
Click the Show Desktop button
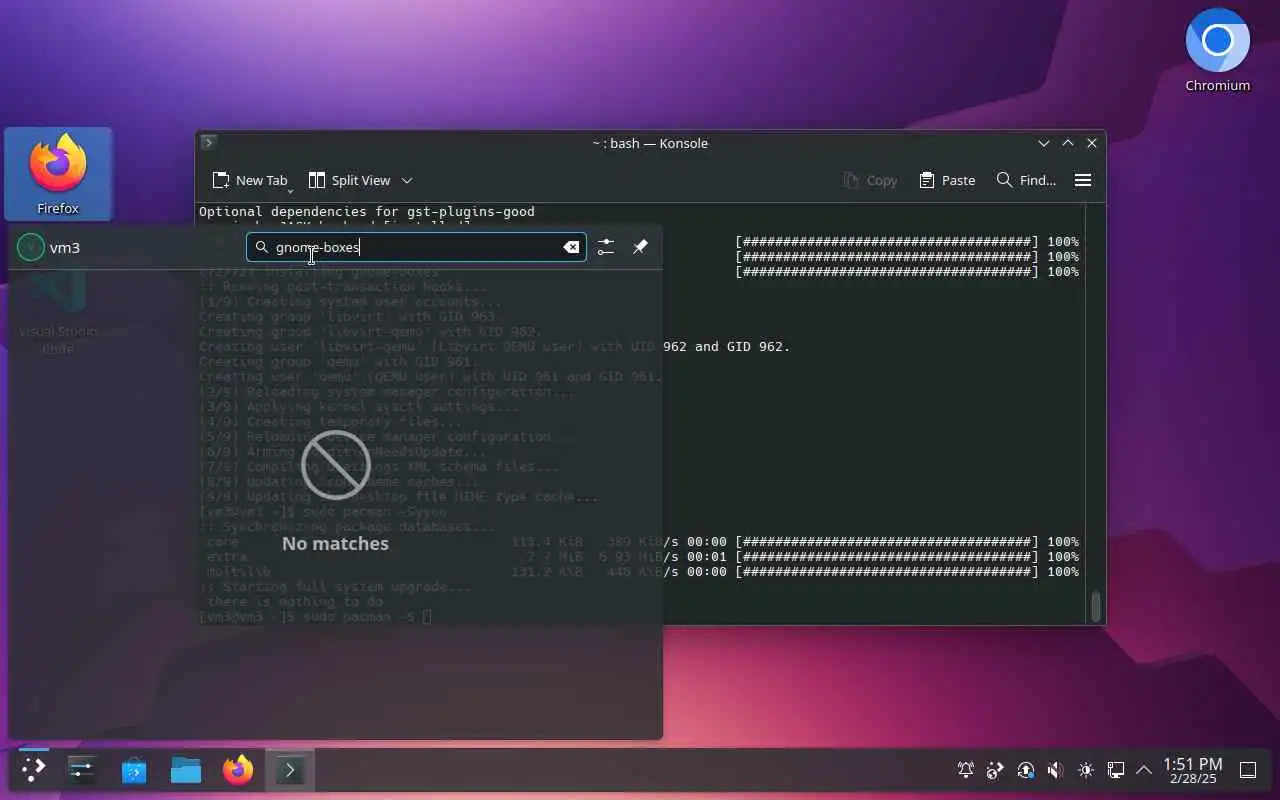click(x=1248, y=770)
